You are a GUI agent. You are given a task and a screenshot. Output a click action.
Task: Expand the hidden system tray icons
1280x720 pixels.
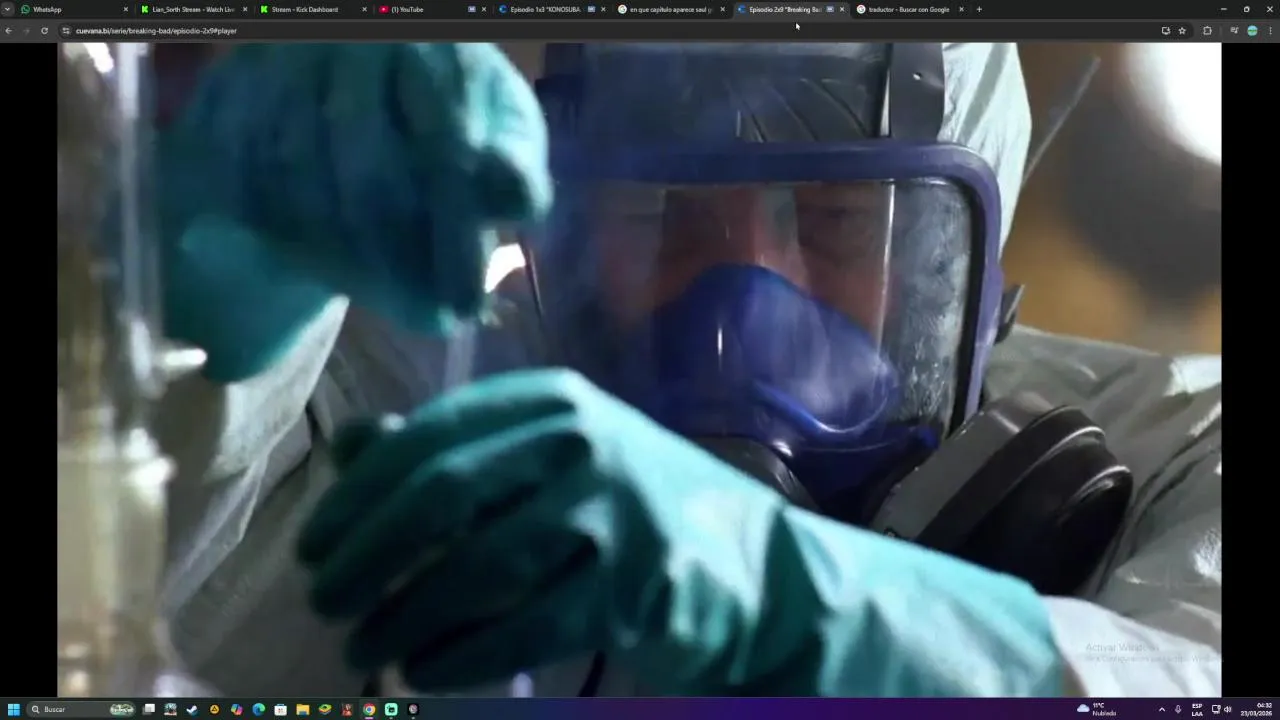point(1161,709)
